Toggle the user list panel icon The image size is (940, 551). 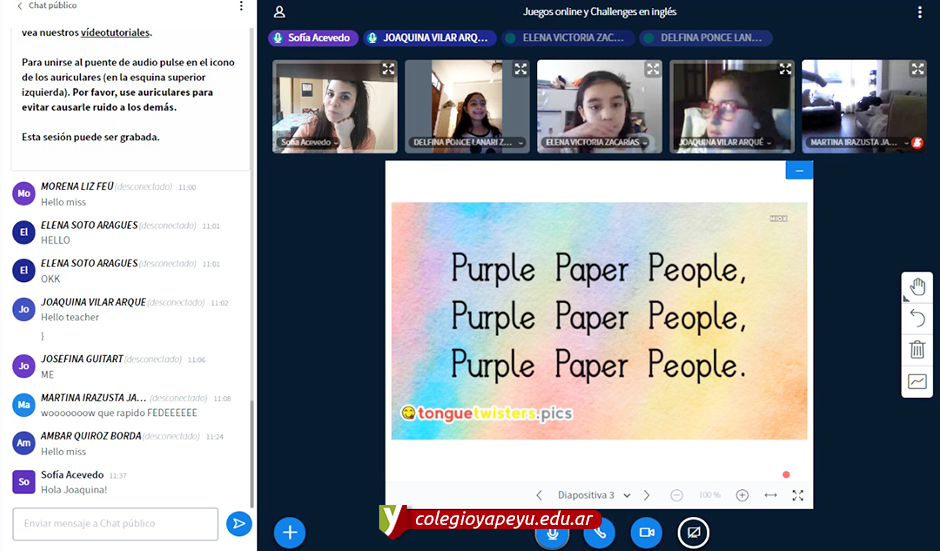(280, 12)
